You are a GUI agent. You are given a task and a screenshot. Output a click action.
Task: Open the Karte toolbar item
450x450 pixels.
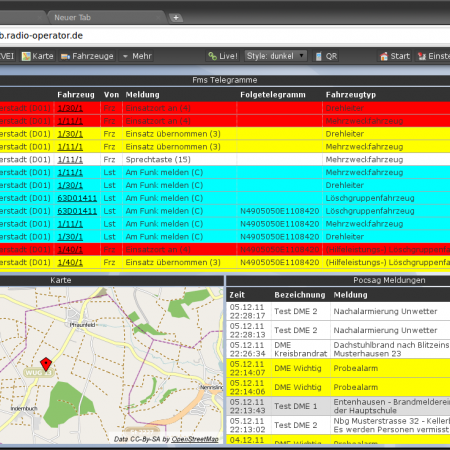click(x=38, y=56)
